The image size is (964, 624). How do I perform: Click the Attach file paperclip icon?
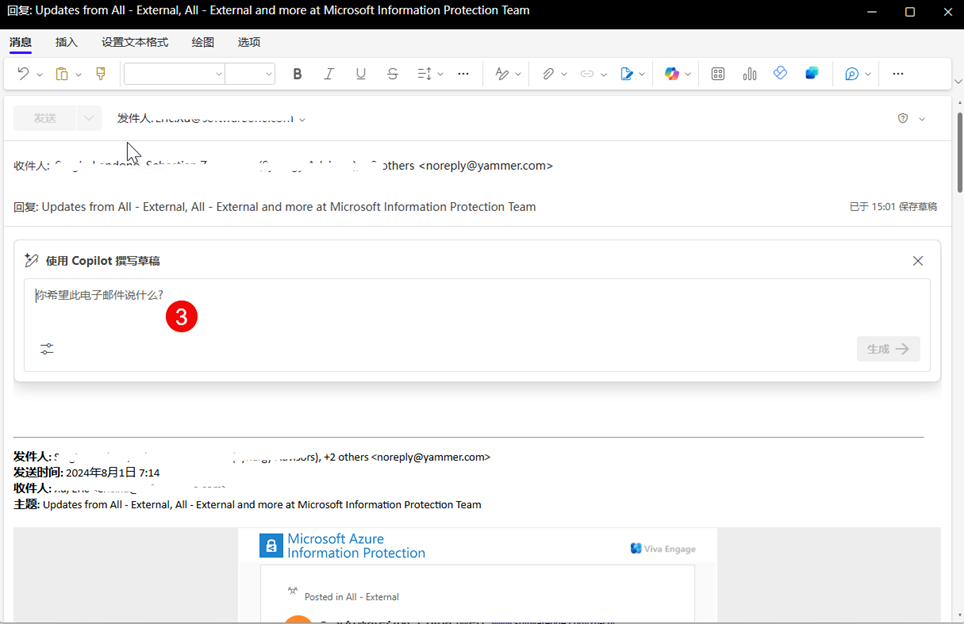548,74
